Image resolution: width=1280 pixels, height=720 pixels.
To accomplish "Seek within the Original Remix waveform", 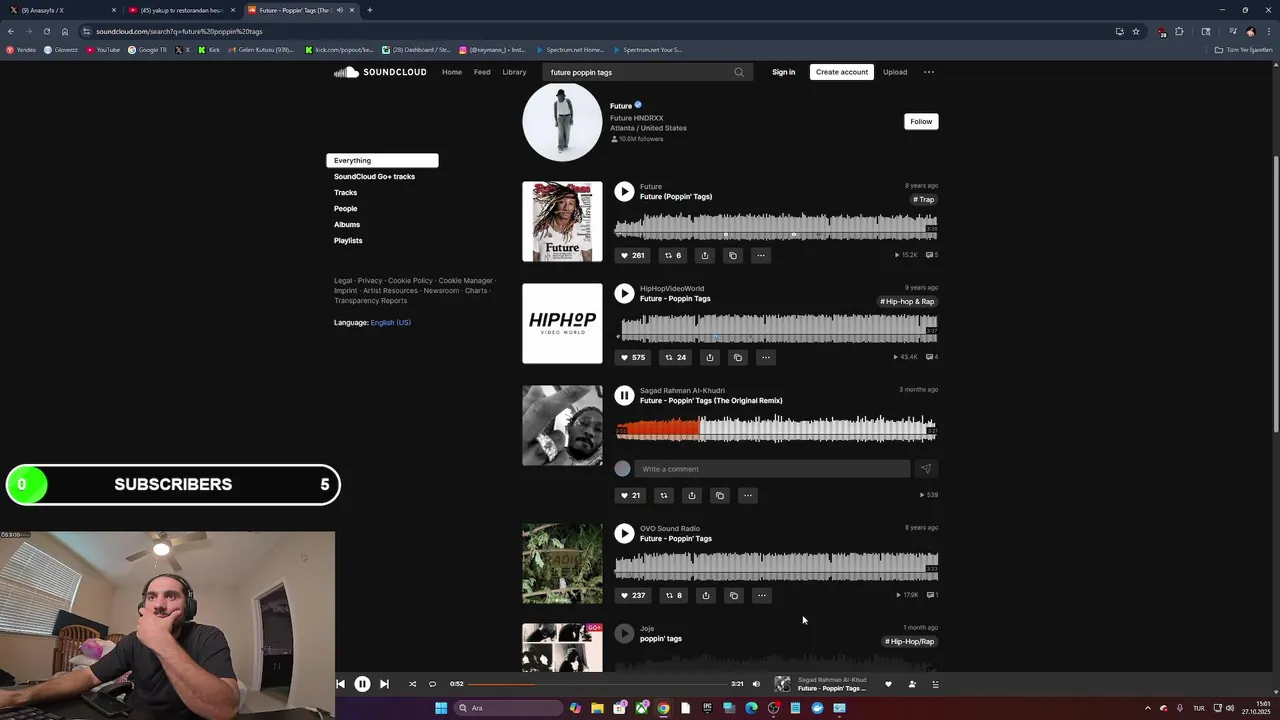I will [776, 430].
